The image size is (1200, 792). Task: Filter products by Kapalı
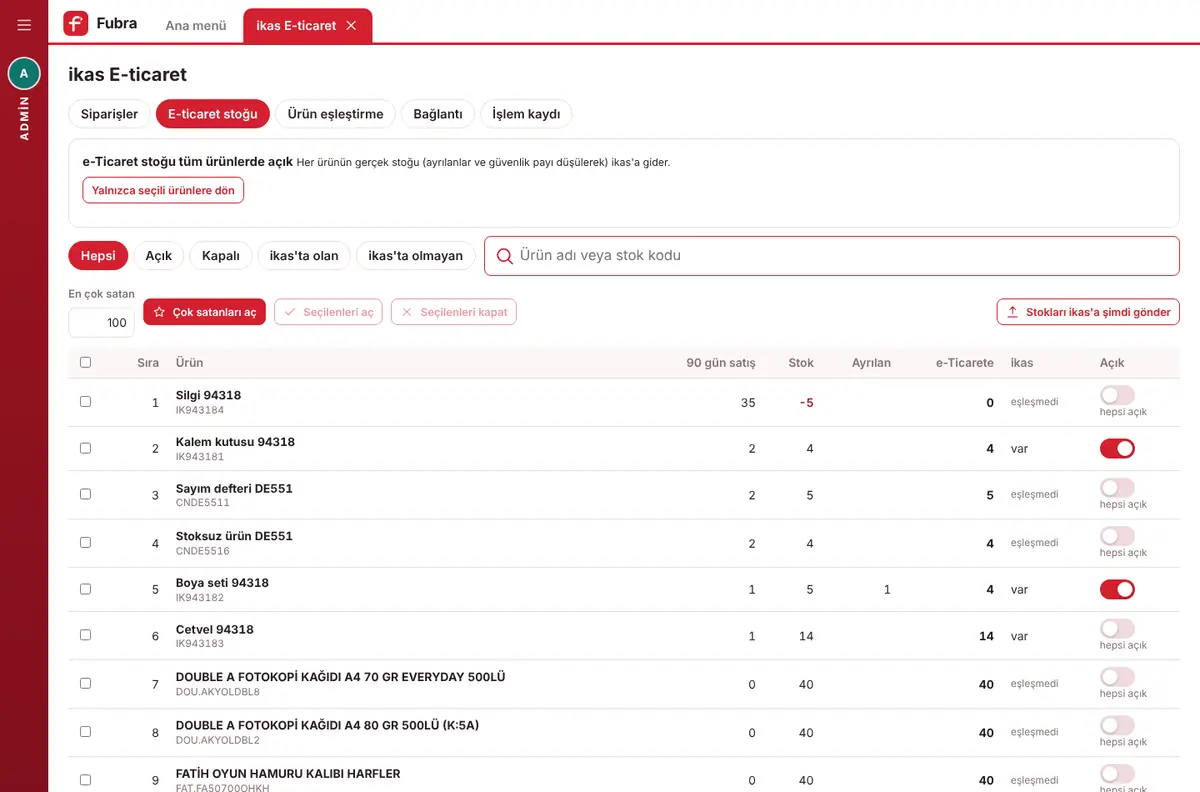pyautogui.click(x=221, y=256)
